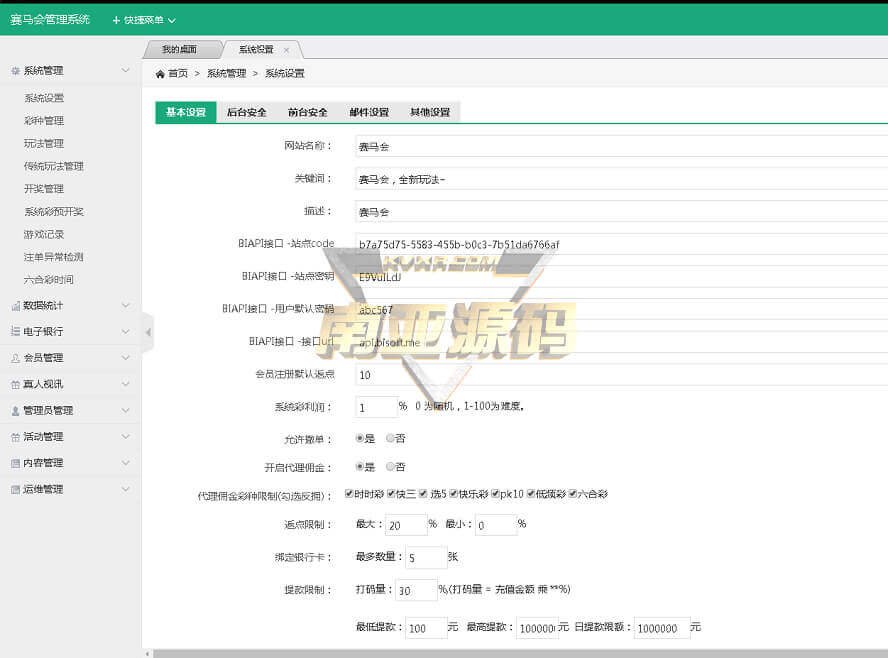The height and width of the screenshot is (658, 888).
Task: Switch to the 后台安全 tab
Action: tap(247, 112)
